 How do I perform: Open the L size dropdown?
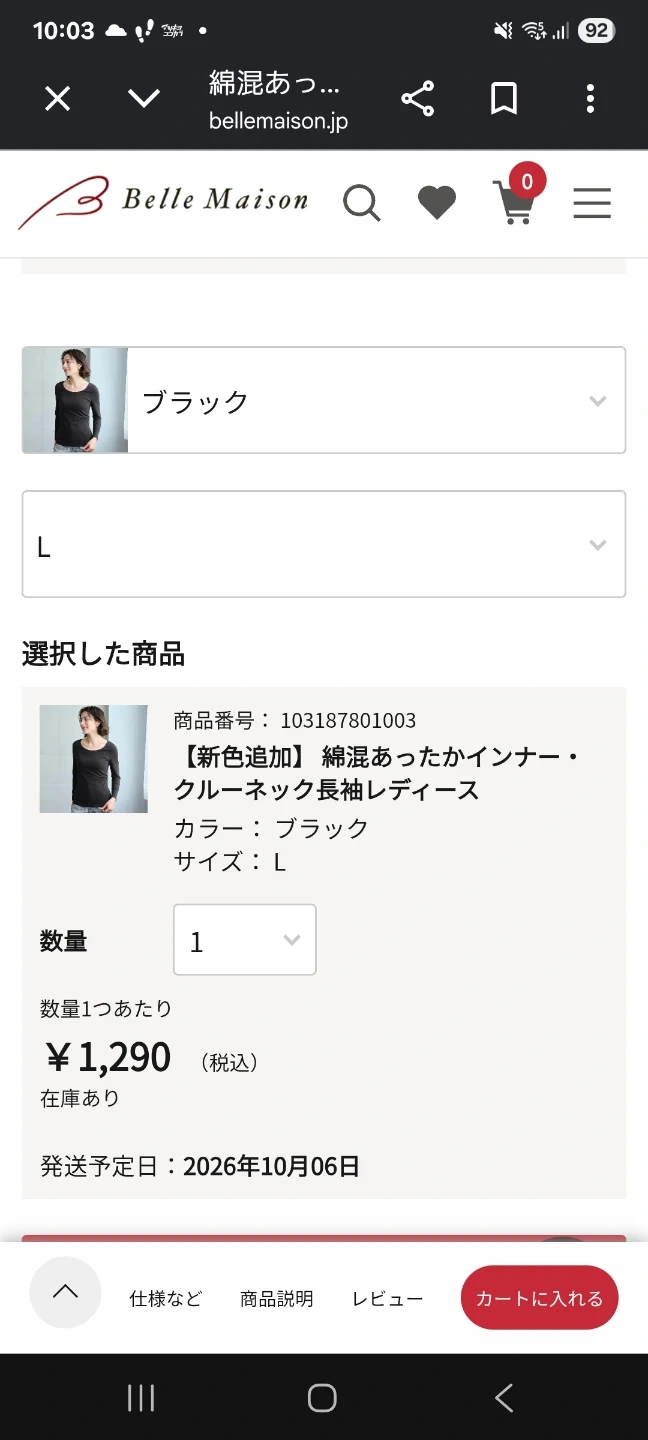pos(324,544)
